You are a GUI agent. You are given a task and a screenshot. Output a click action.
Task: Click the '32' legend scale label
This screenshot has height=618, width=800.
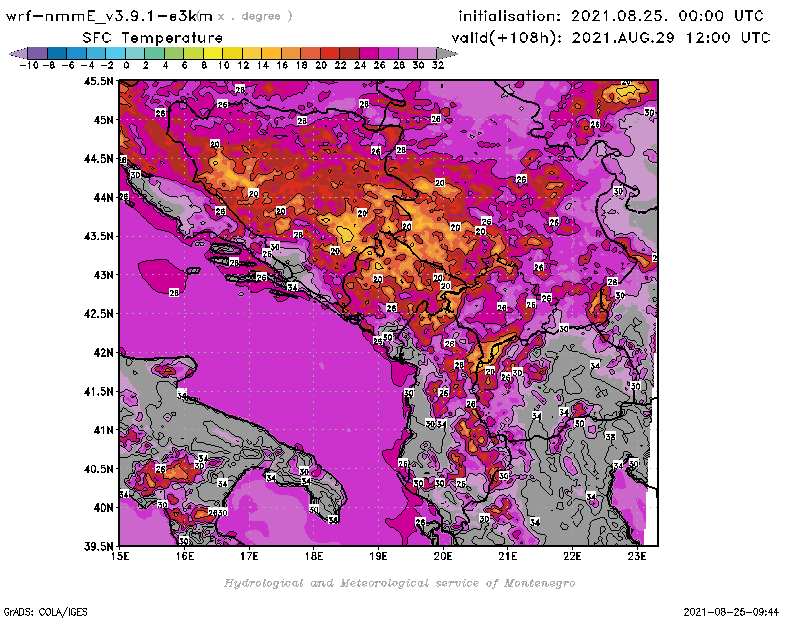438,65
